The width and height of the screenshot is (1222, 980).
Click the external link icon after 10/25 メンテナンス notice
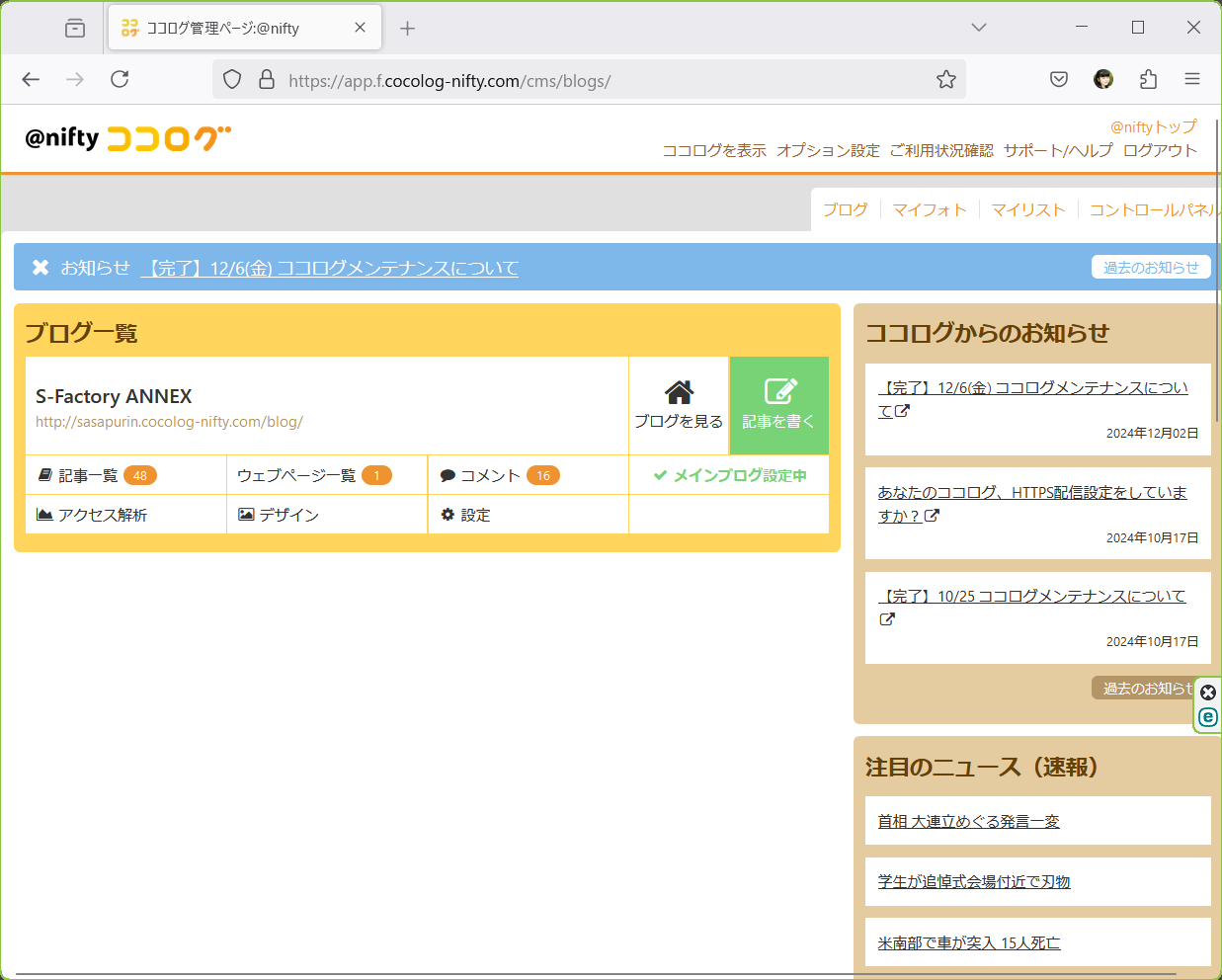[887, 619]
